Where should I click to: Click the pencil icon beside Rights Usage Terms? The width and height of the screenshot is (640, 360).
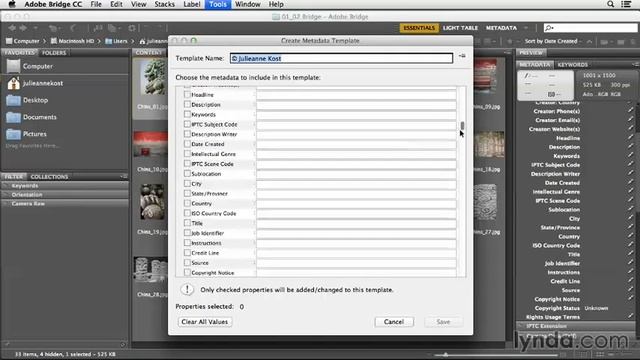(631, 317)
